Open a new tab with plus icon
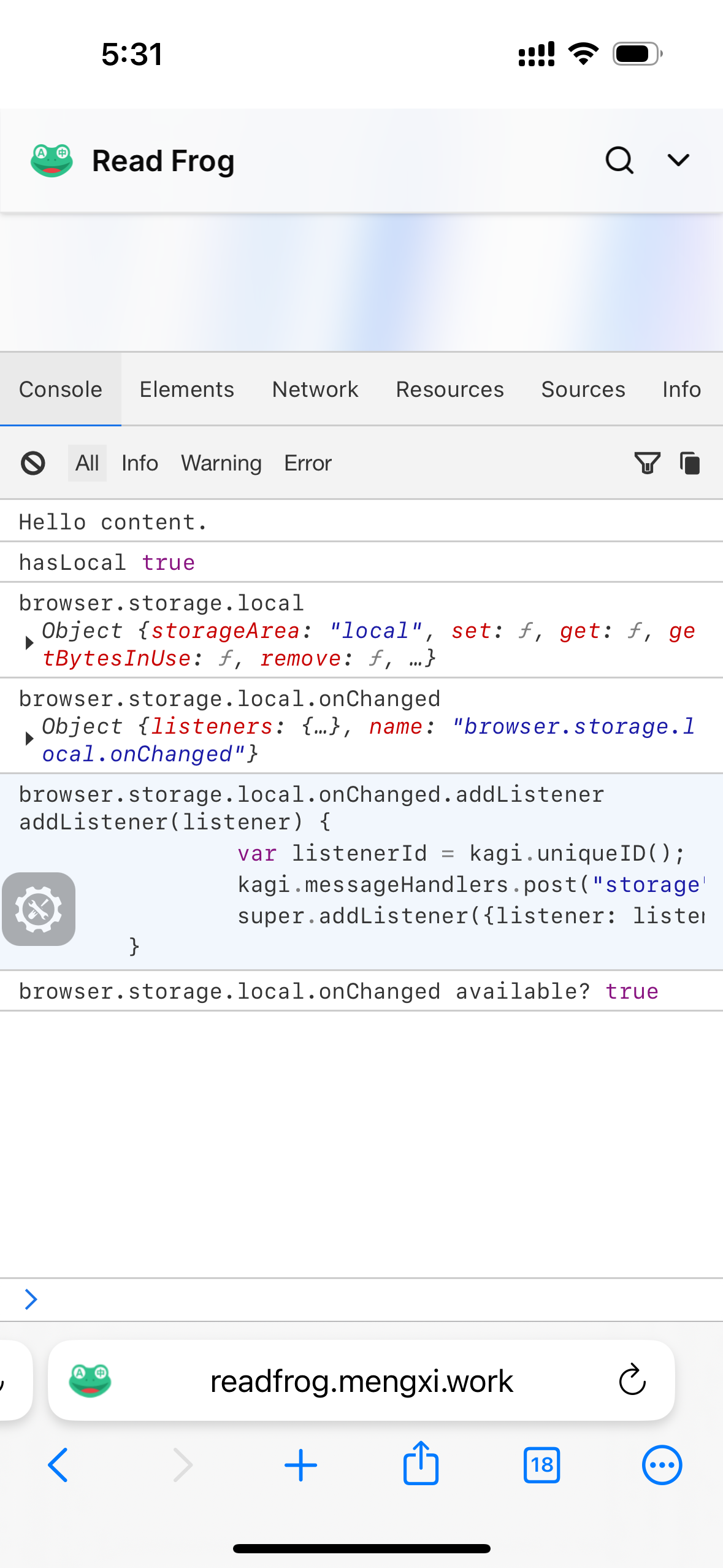This screenshot has width=723, height=1568. click(x=300, y=1464)
